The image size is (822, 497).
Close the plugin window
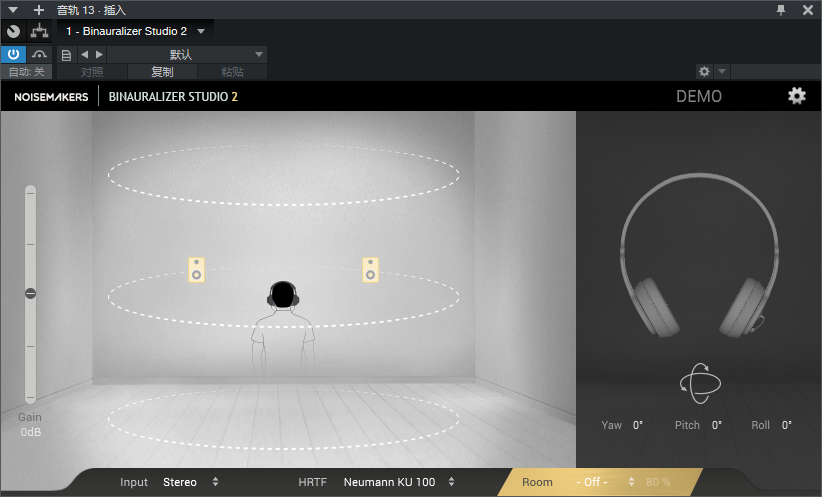(x=808, y=9)
